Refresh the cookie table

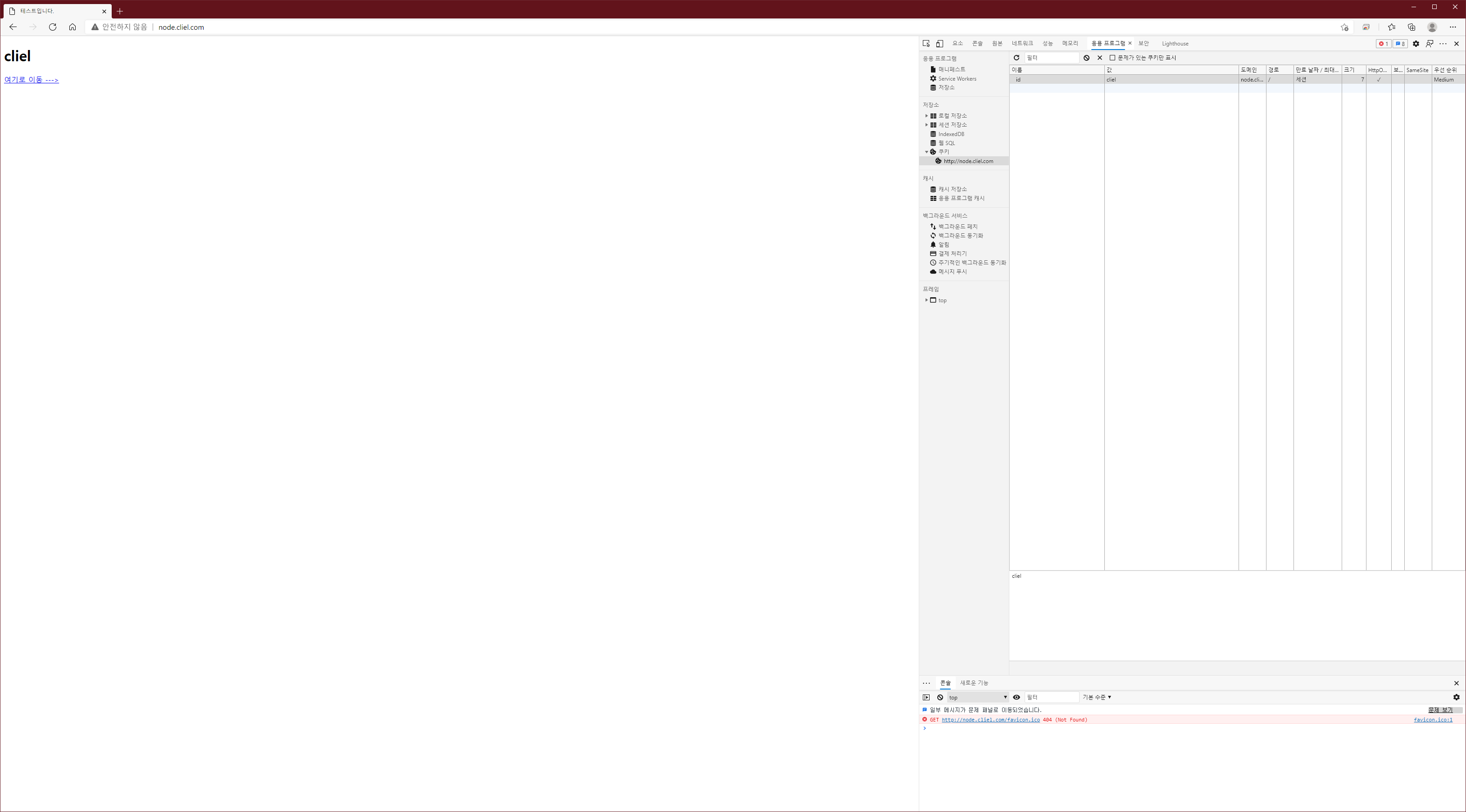pyautogui.click(x=1017, y=58)
